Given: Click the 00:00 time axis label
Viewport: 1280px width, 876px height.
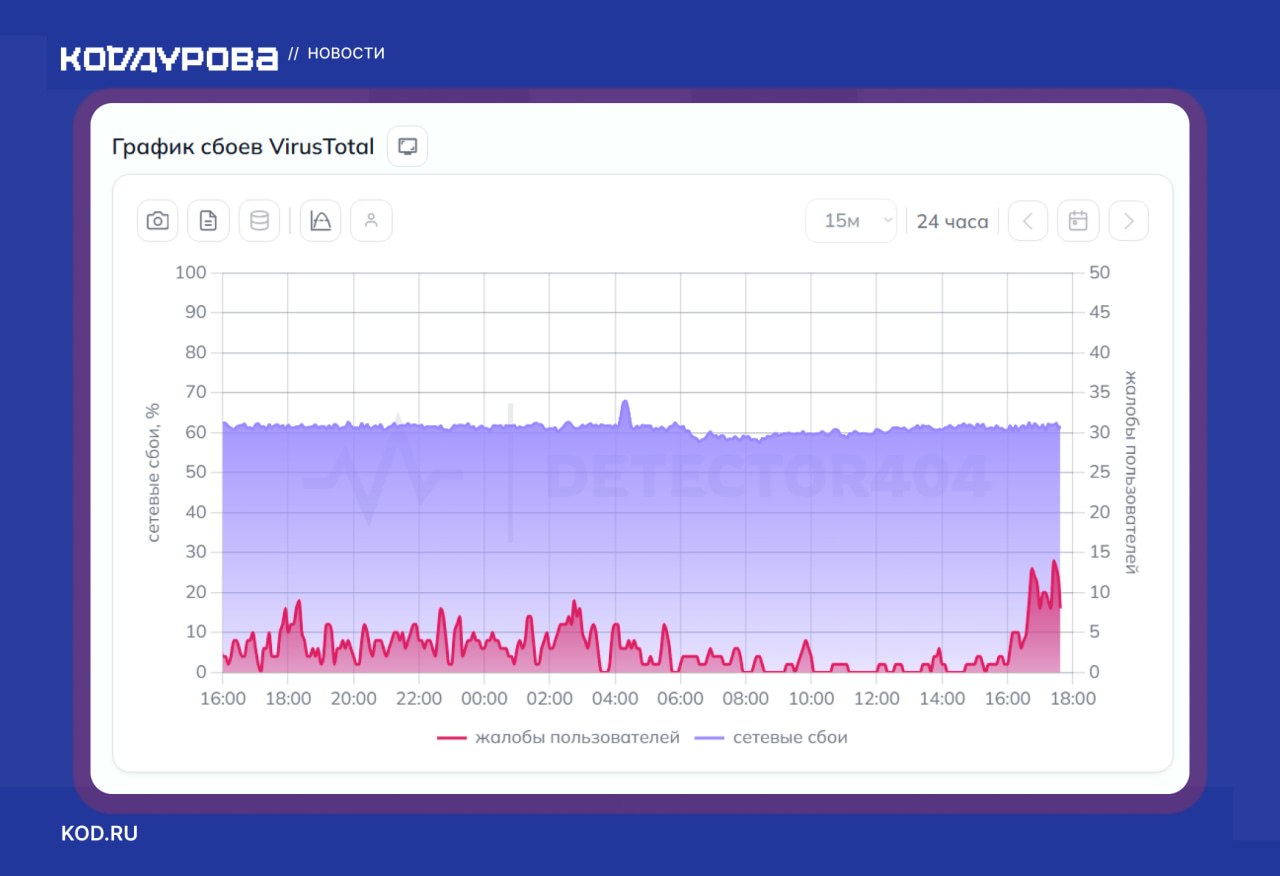Looking at the screenshot, I should coord(485,699).
